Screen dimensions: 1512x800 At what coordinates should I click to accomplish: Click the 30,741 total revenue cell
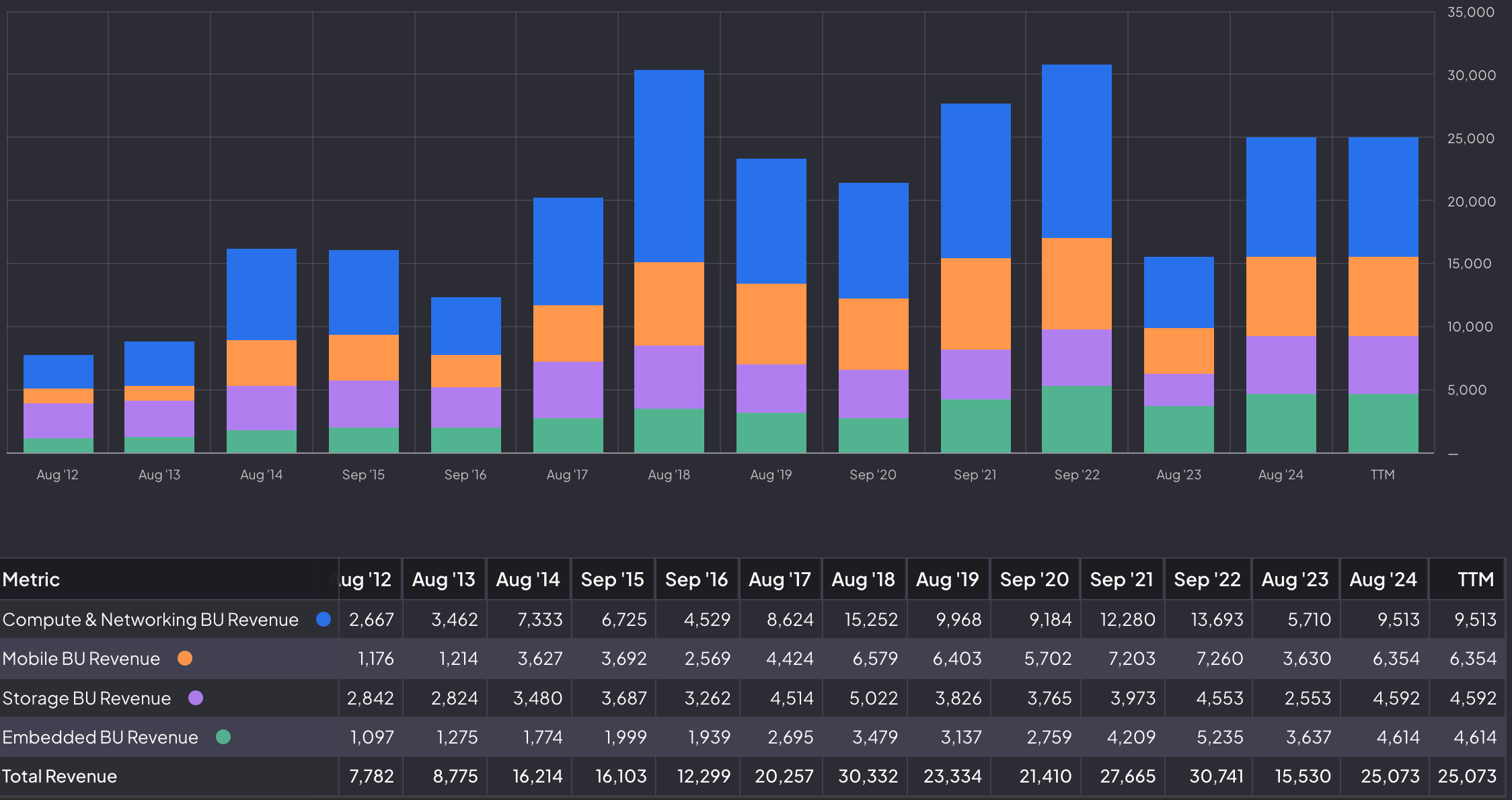(x=1216, y=776)
